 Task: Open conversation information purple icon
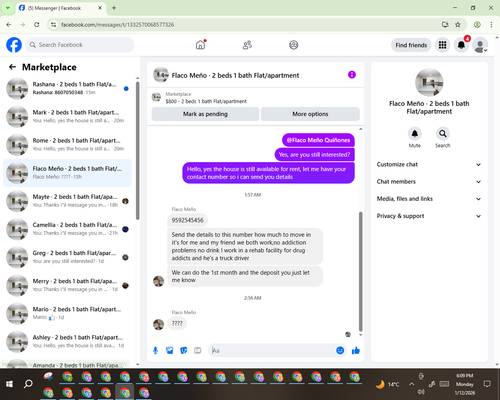(352, 75)
